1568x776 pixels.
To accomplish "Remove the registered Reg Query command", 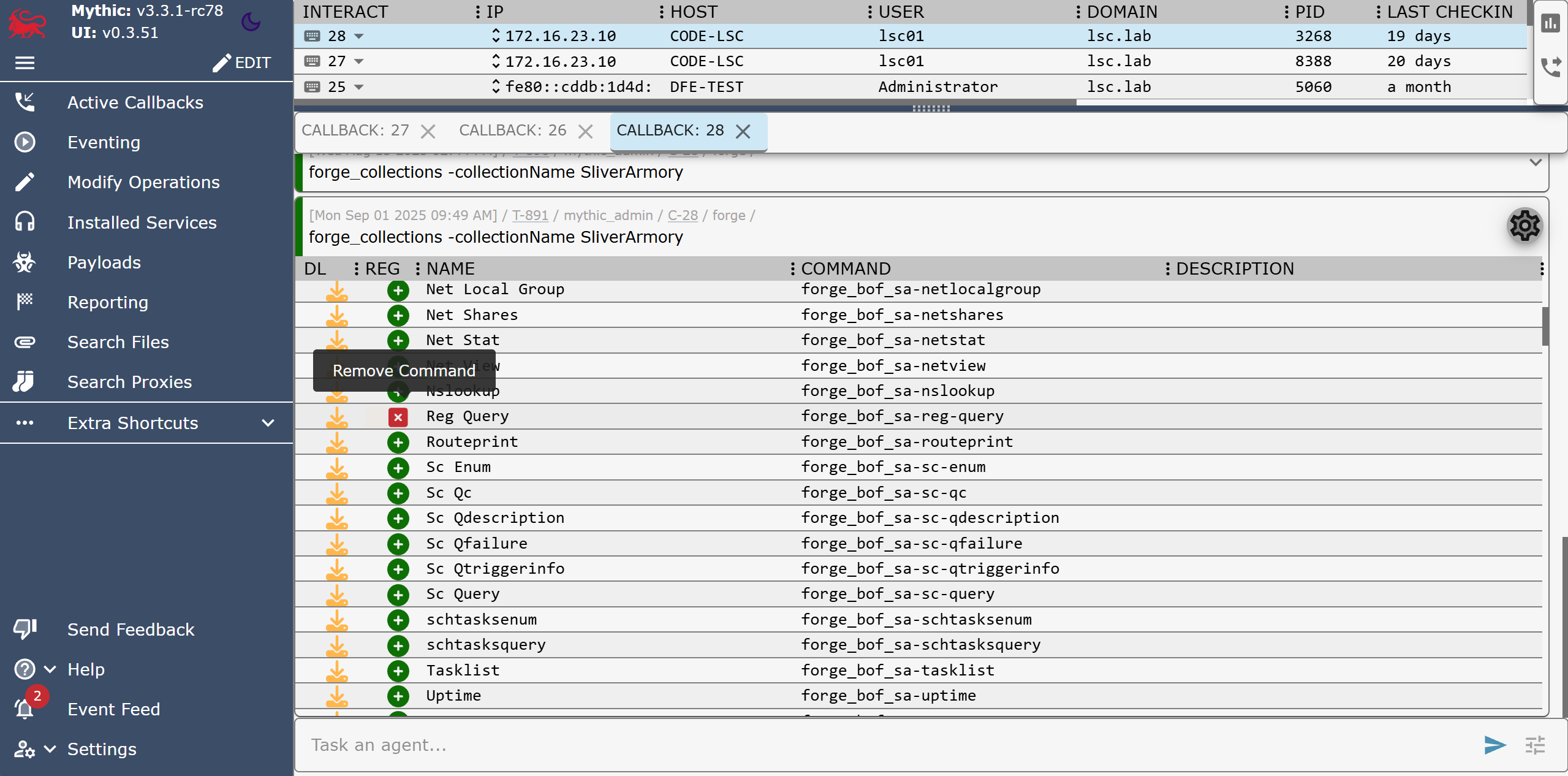I will tap(398, 417).
